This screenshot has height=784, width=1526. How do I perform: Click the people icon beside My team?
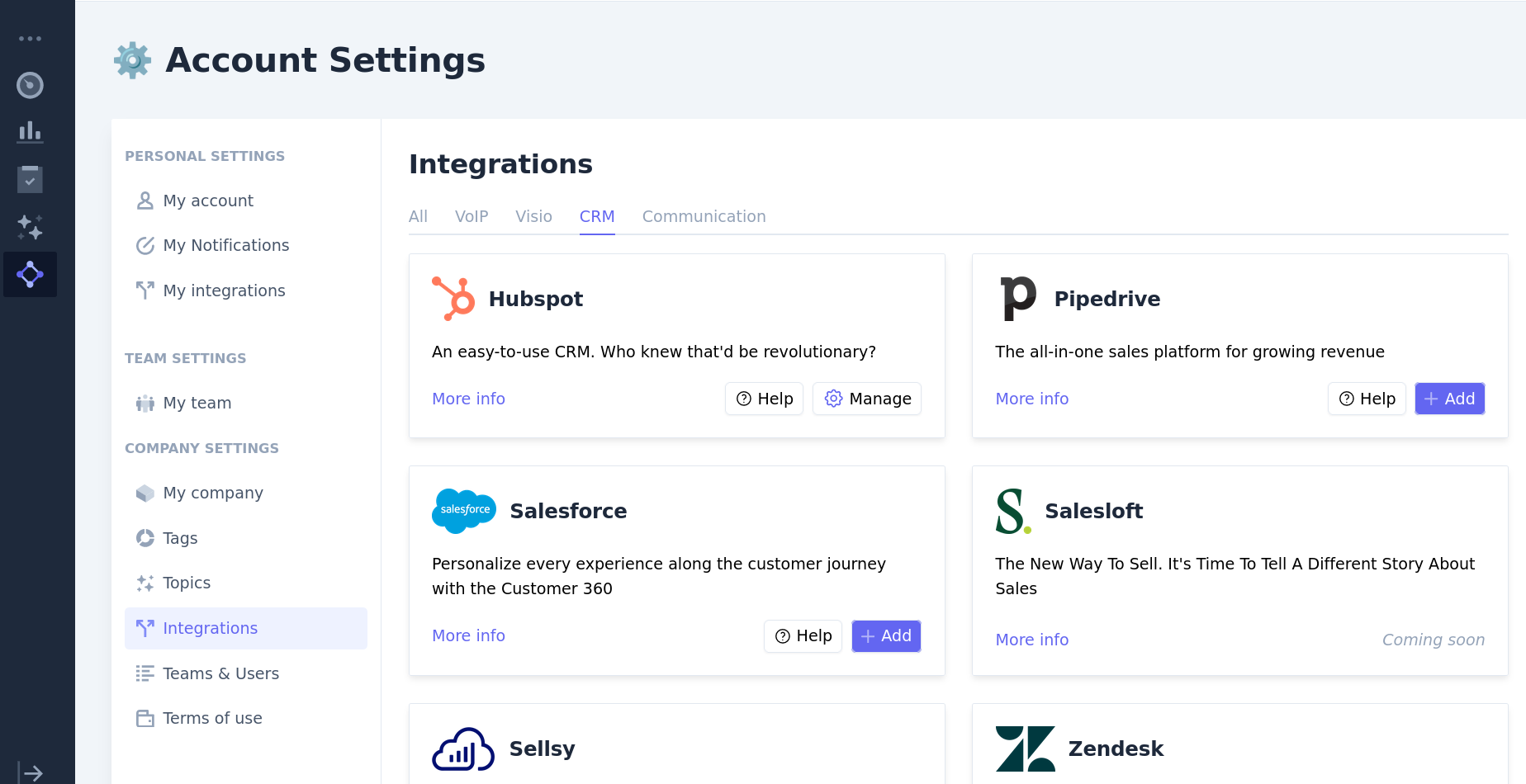tap(145, 403)
